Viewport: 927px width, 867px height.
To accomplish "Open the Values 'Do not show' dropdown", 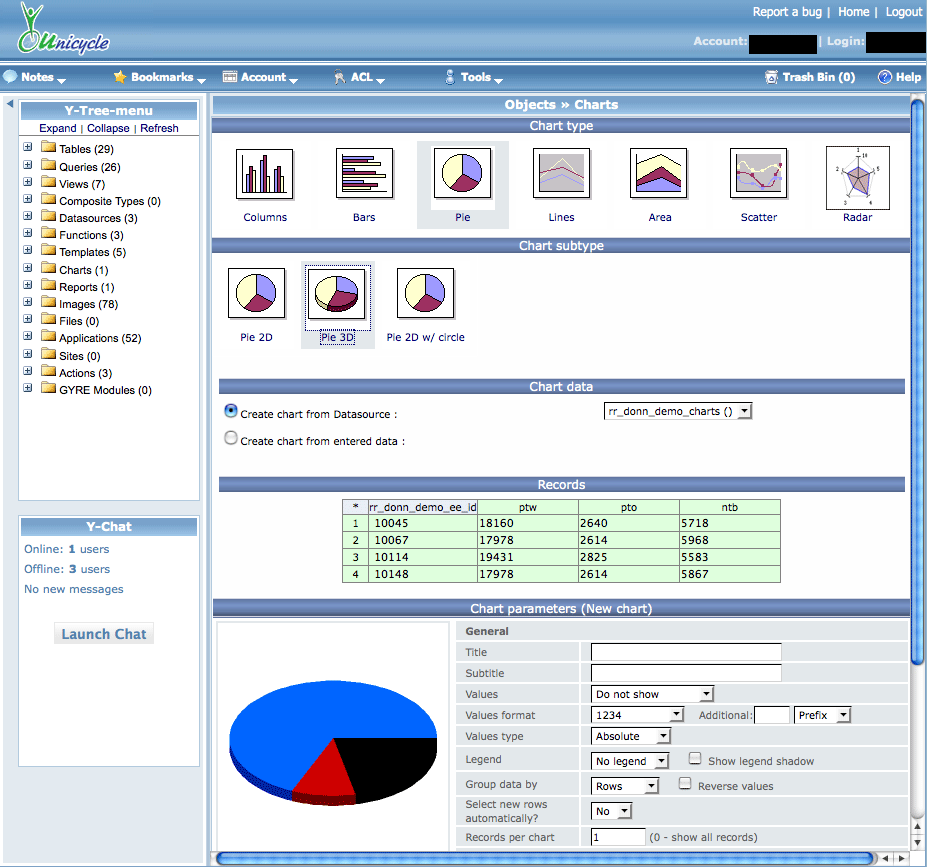I will 652,694.
